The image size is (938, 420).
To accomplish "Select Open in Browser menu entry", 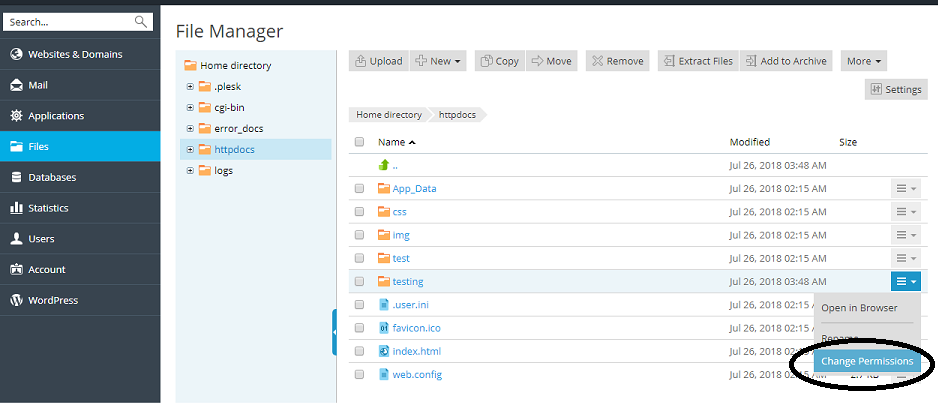I will pos(859,308).
